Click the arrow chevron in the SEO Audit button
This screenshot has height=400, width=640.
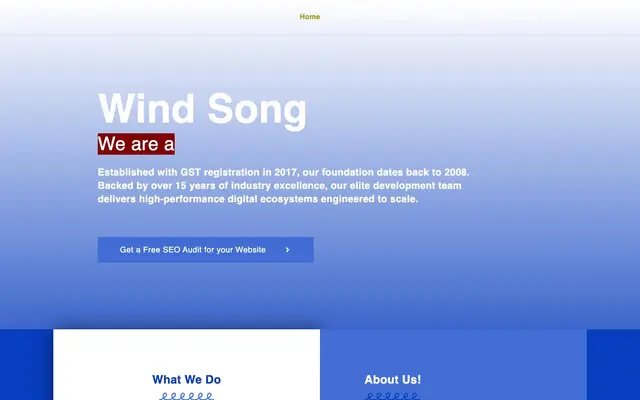287,250
